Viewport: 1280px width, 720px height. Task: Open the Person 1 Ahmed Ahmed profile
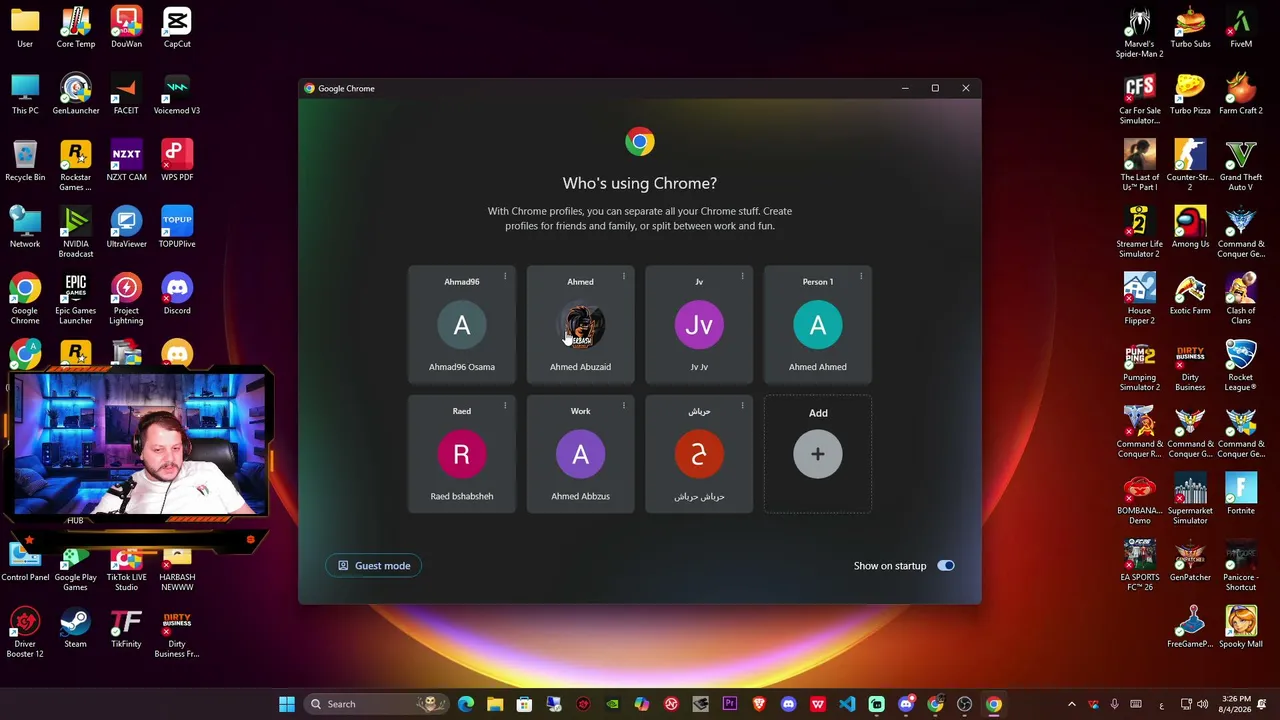coord(818,324)
